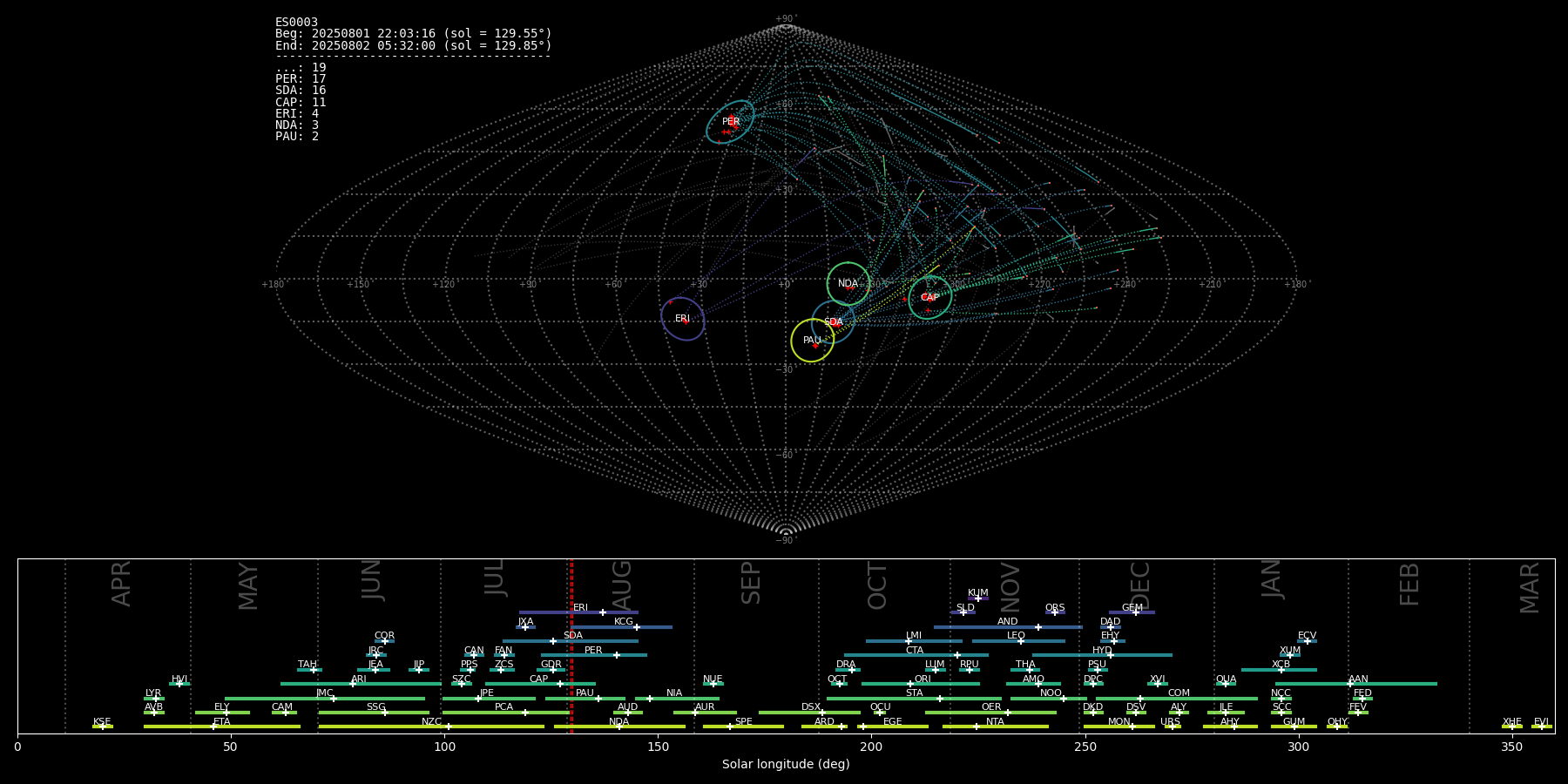The width and height of the screenshot is (1568, 784).
Task: Click the LYR shower label in timeline
Action: pyautogui.click(x=153, y=693)
